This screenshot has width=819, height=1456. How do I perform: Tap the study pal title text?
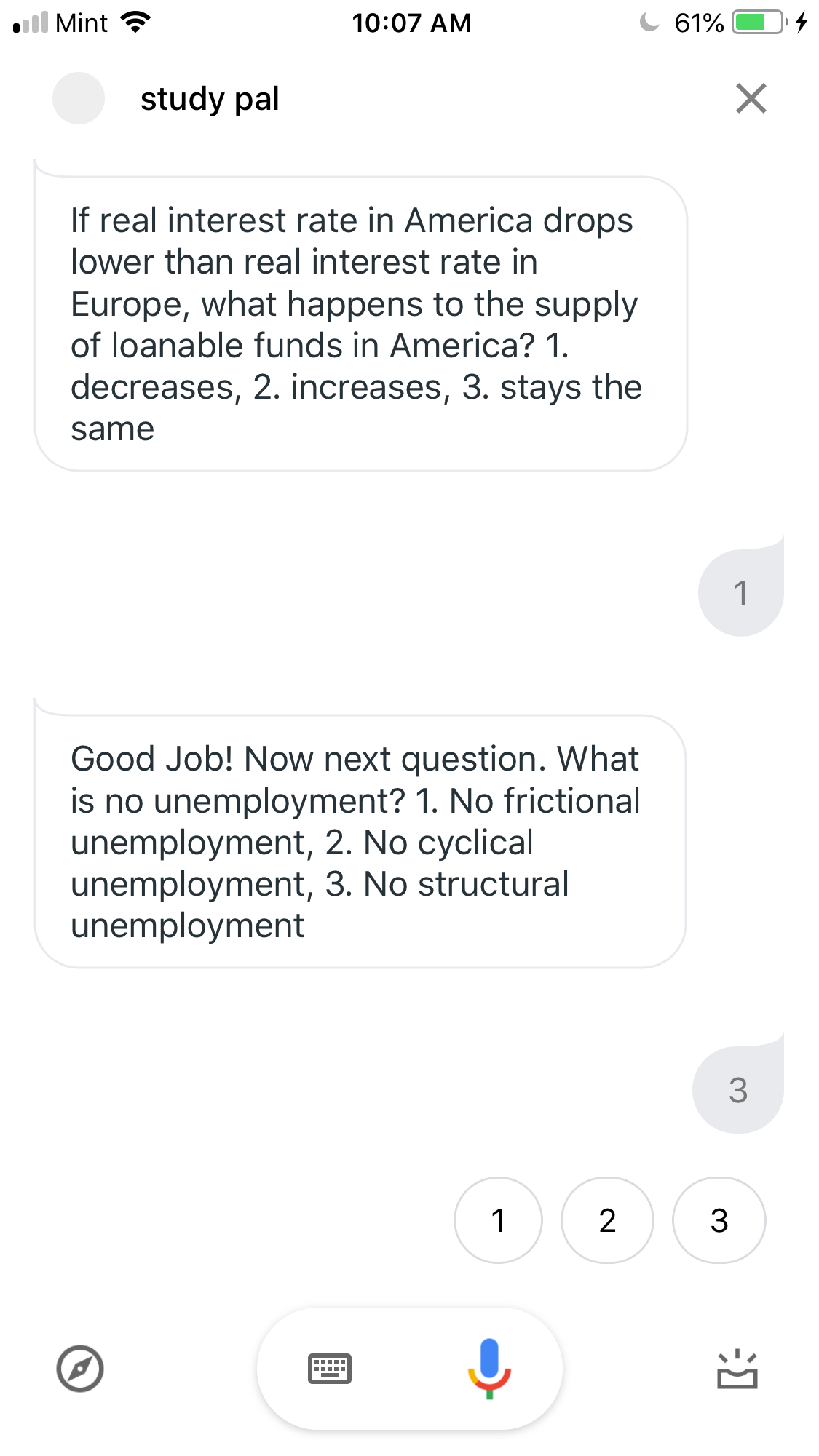pyautogui.click(x=210, y=99)
